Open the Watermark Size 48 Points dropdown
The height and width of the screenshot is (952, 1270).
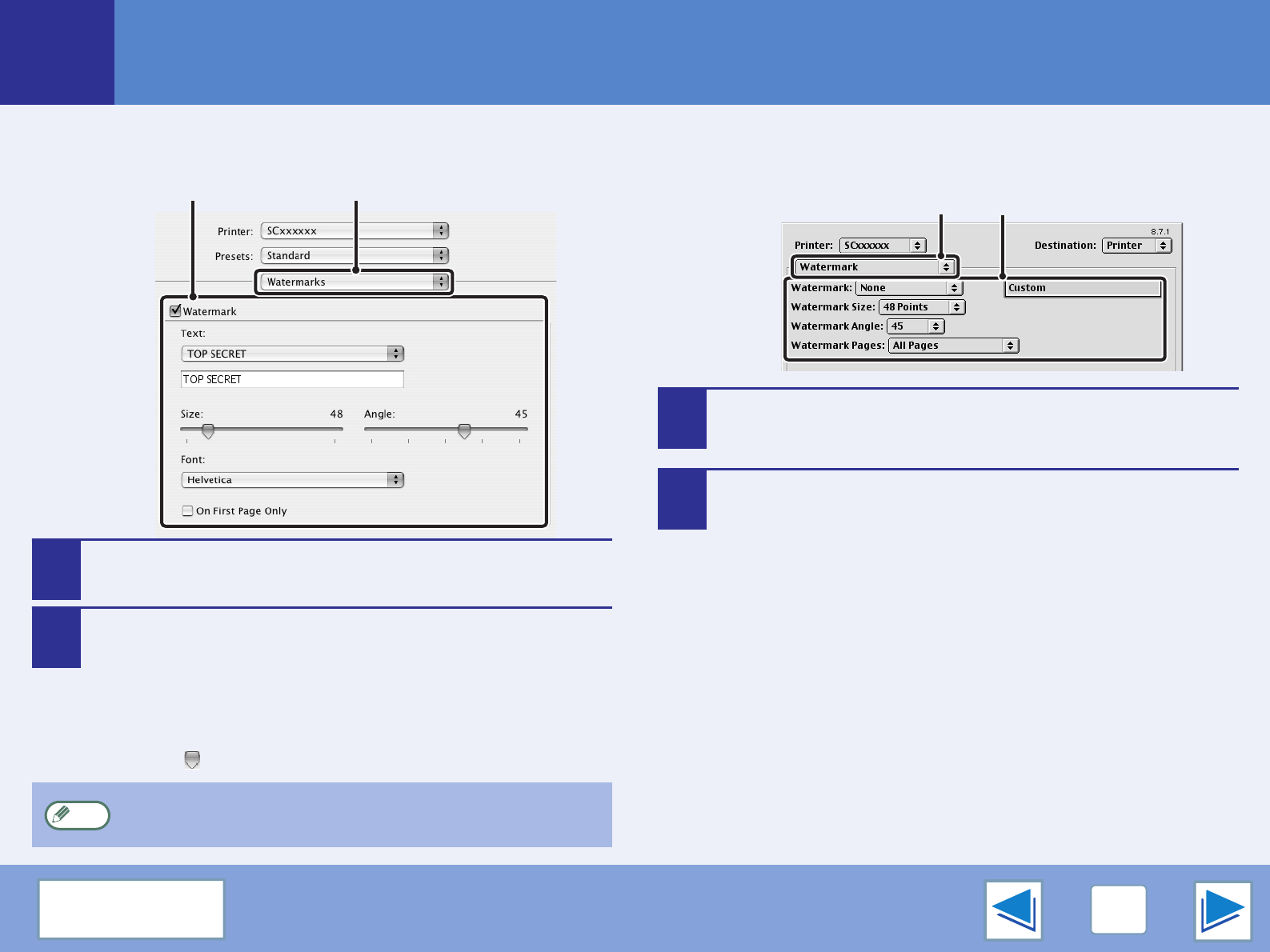(922, 307)
